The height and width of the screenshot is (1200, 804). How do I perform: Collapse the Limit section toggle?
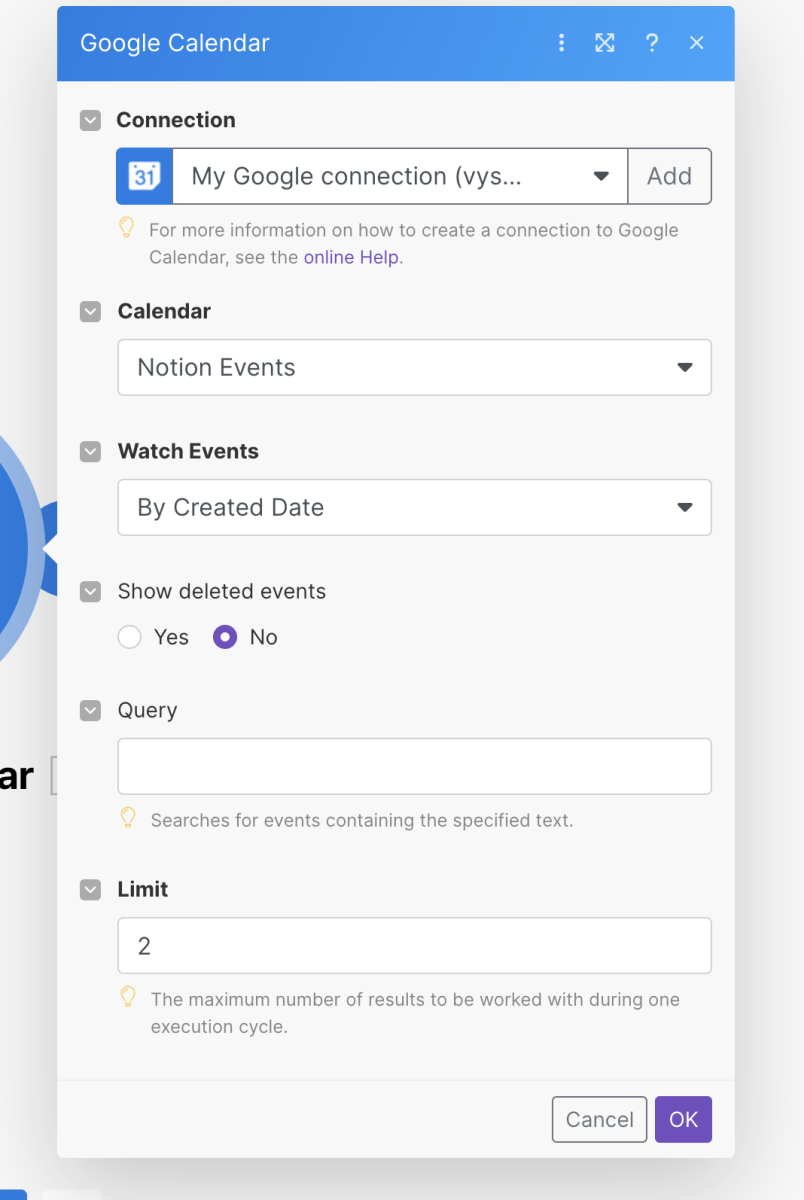pyautogui.click(x=91, y=890)
